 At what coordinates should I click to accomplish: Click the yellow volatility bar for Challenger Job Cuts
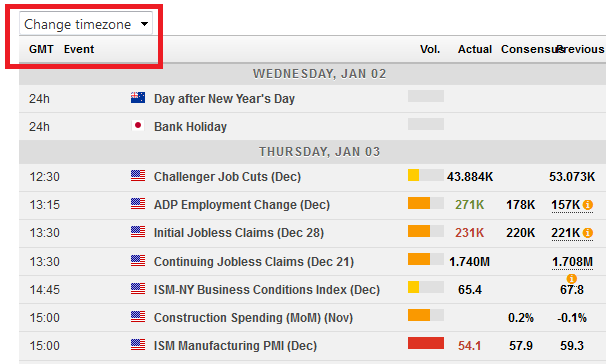pos(414,175)
